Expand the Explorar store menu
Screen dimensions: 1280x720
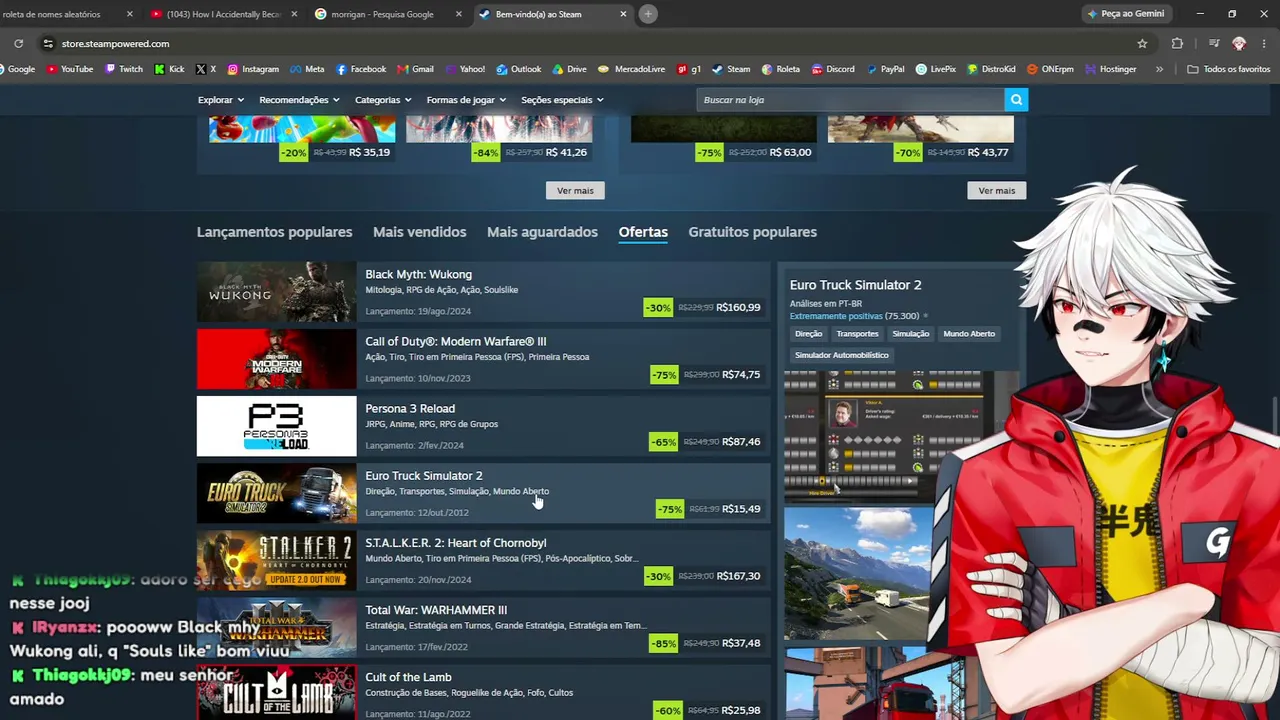click(x=220, y=100)
